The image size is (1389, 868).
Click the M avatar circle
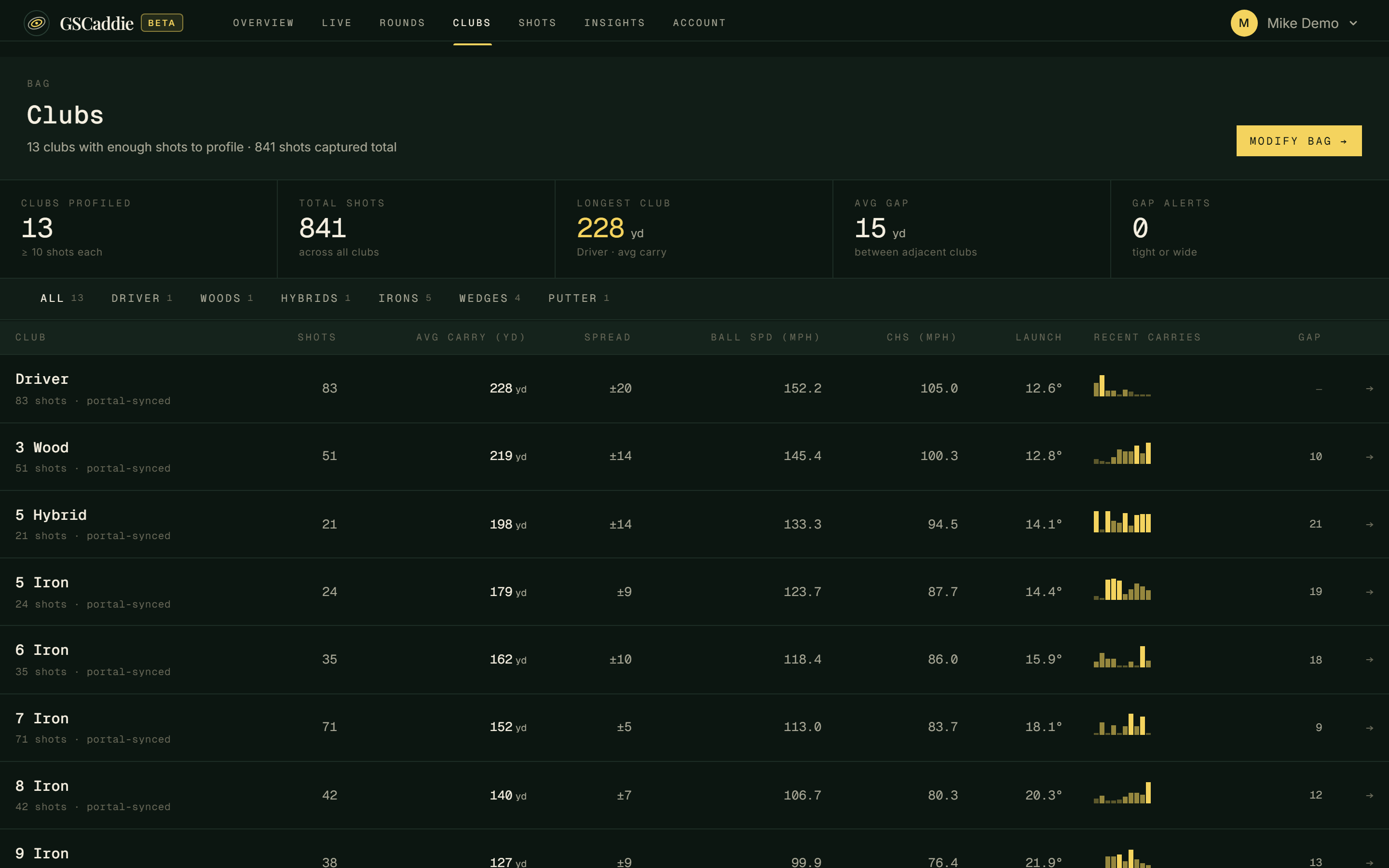coord(1244,23)
